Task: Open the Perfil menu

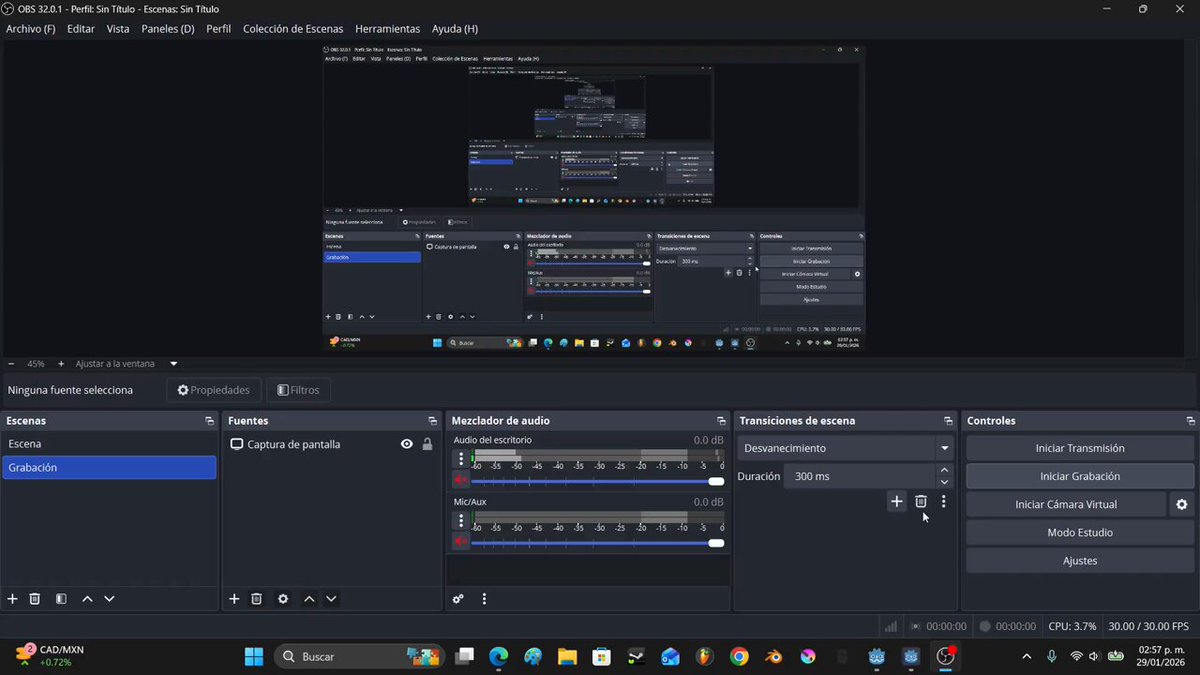Action: coord(218,29)
